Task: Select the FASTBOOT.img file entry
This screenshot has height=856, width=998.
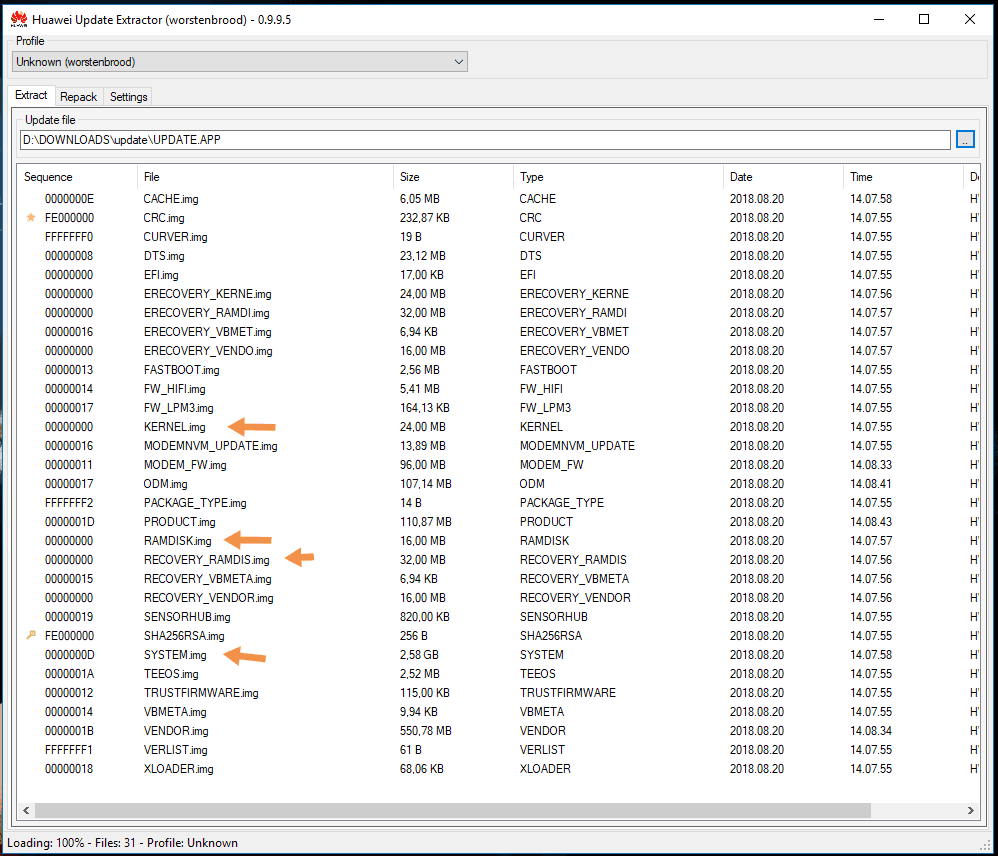Action: click(181, 370)
